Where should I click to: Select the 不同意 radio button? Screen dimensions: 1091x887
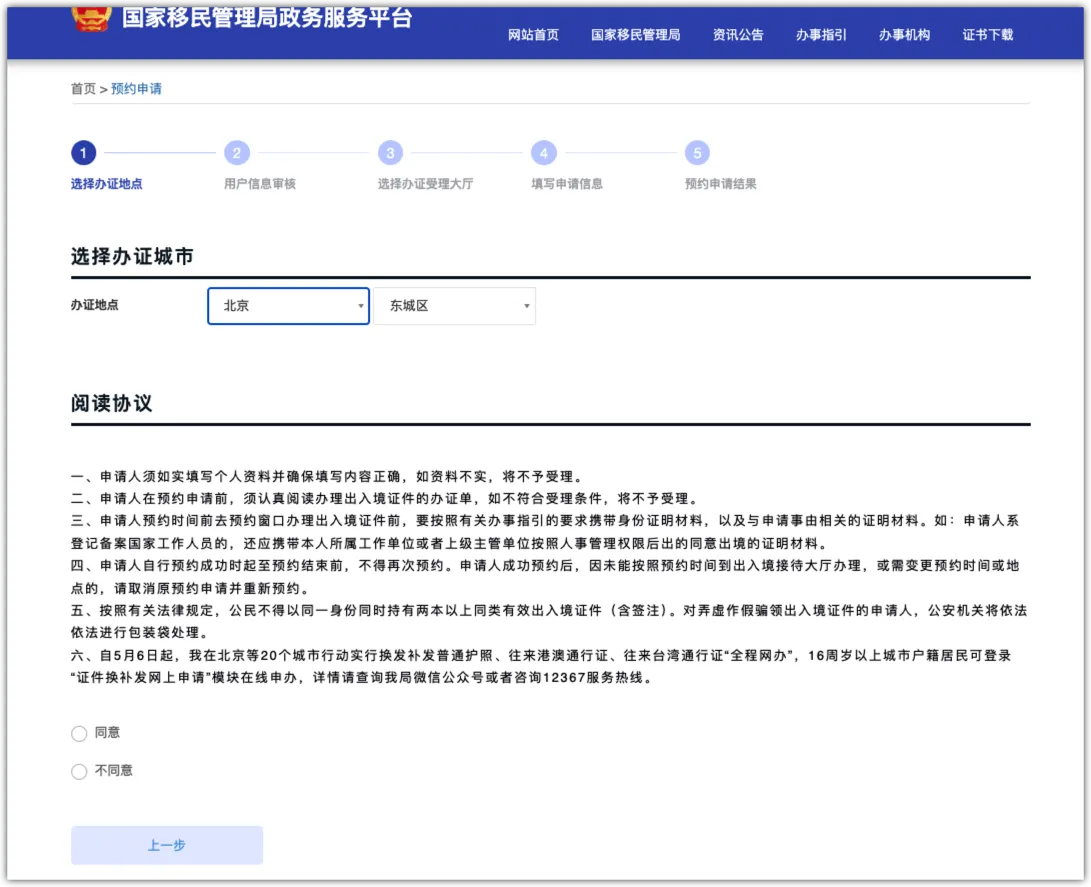click(x=79, y=772)
